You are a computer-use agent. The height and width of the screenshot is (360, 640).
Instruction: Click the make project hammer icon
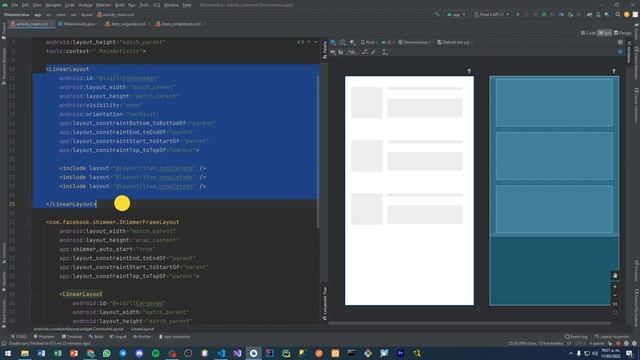coord(437,15)
